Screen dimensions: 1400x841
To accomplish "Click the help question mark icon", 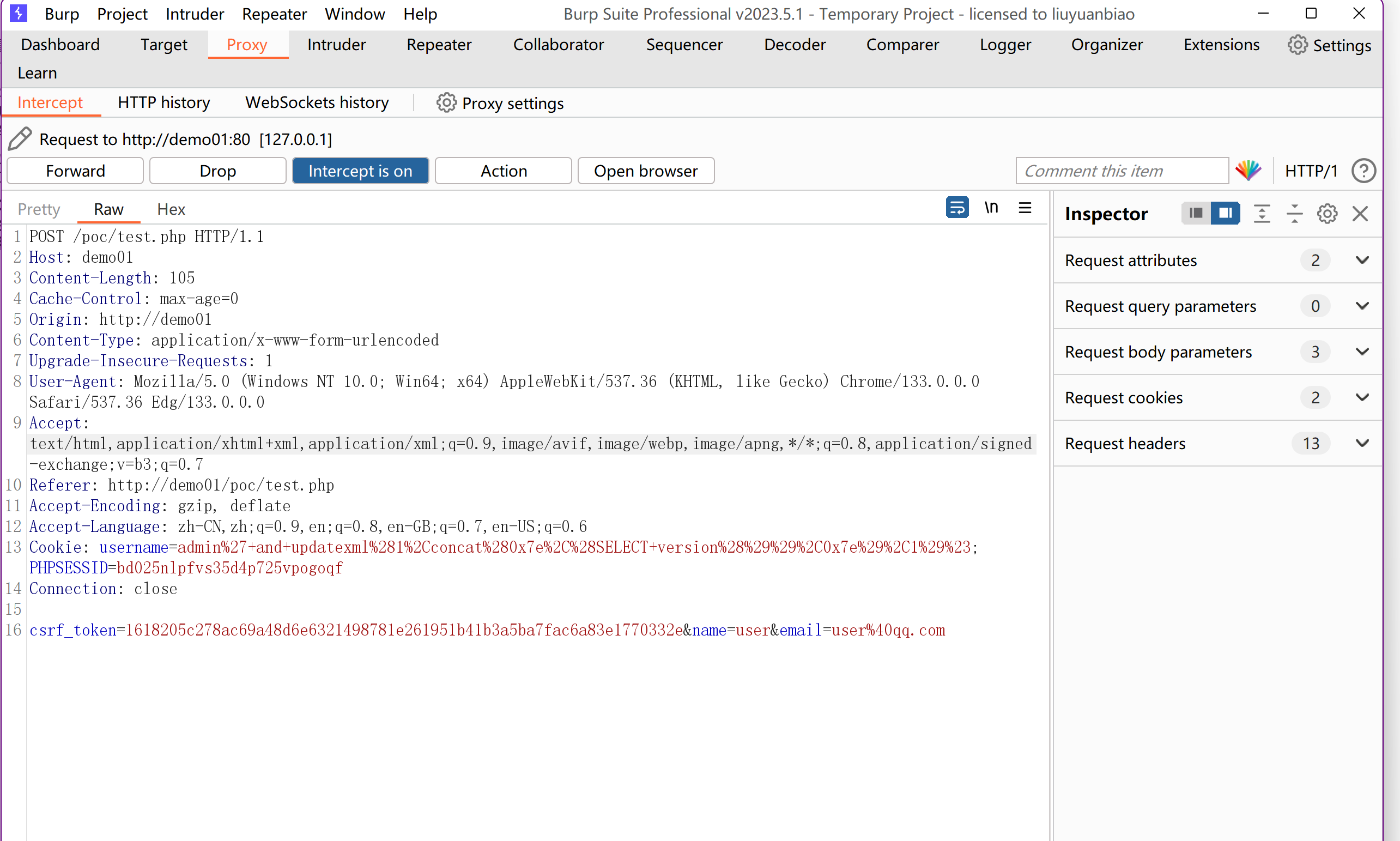I will [1363, 171].
